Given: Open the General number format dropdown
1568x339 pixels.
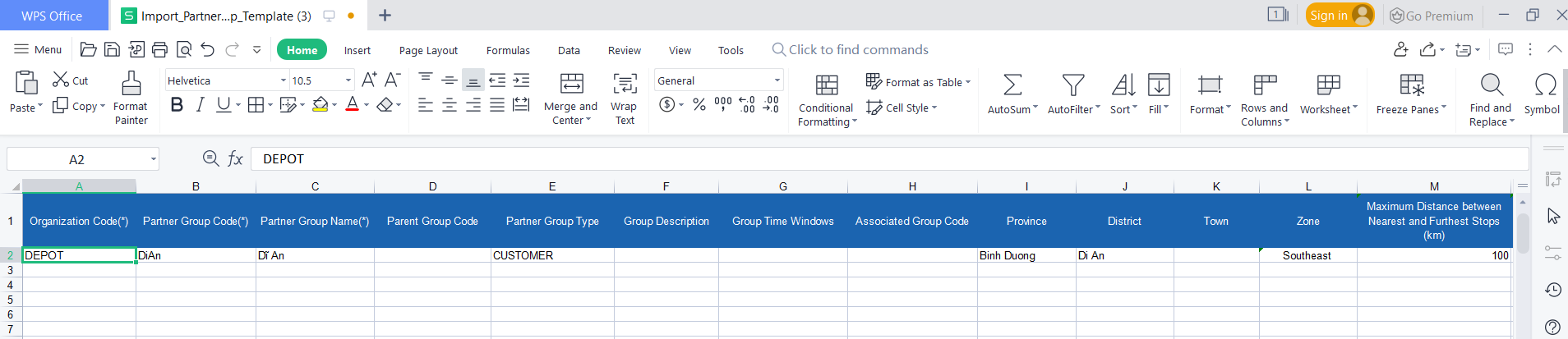Looking at the screenshot, I should [x=777, y=80].
